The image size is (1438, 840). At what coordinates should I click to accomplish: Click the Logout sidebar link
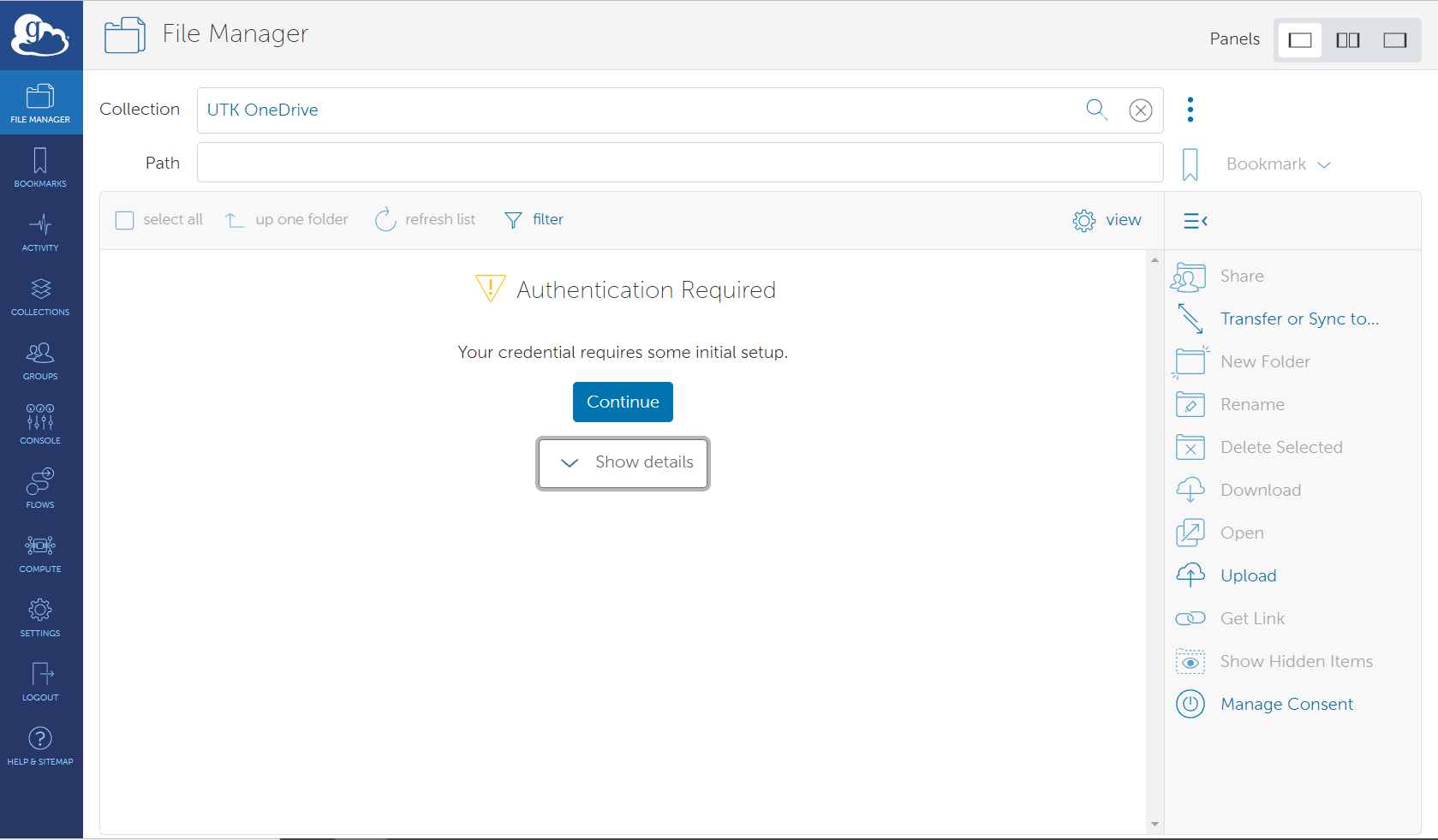tap(40, 682)
